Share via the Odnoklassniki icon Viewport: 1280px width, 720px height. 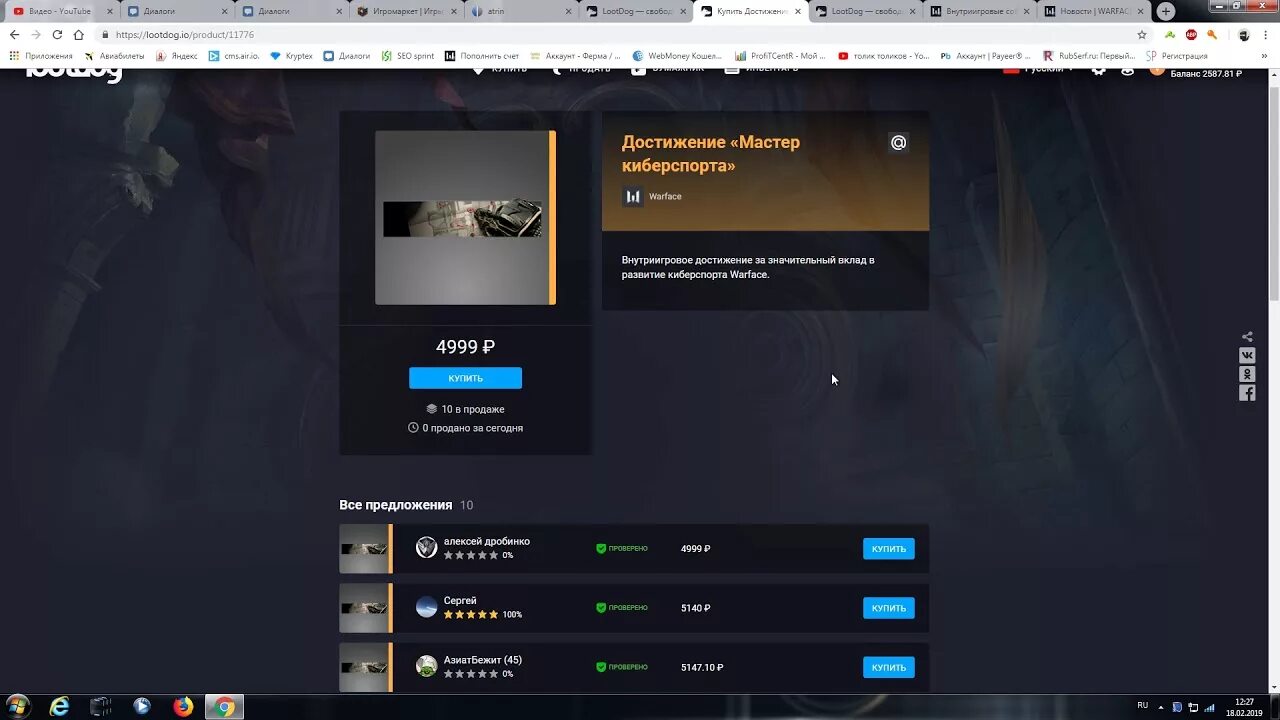(1247, 374)
